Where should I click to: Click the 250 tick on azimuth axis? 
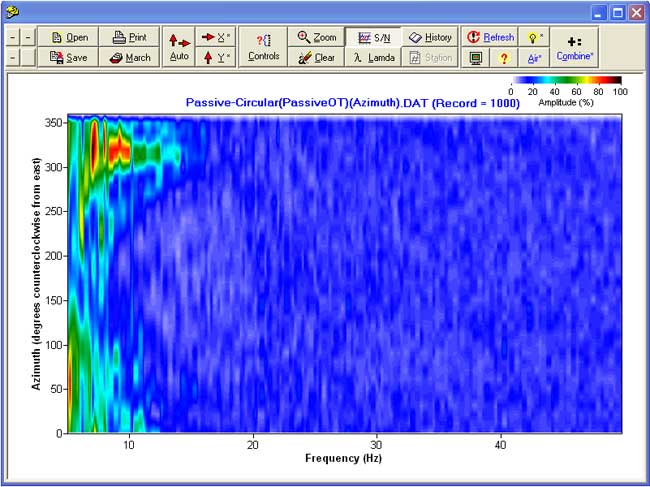tap(53, 211)
